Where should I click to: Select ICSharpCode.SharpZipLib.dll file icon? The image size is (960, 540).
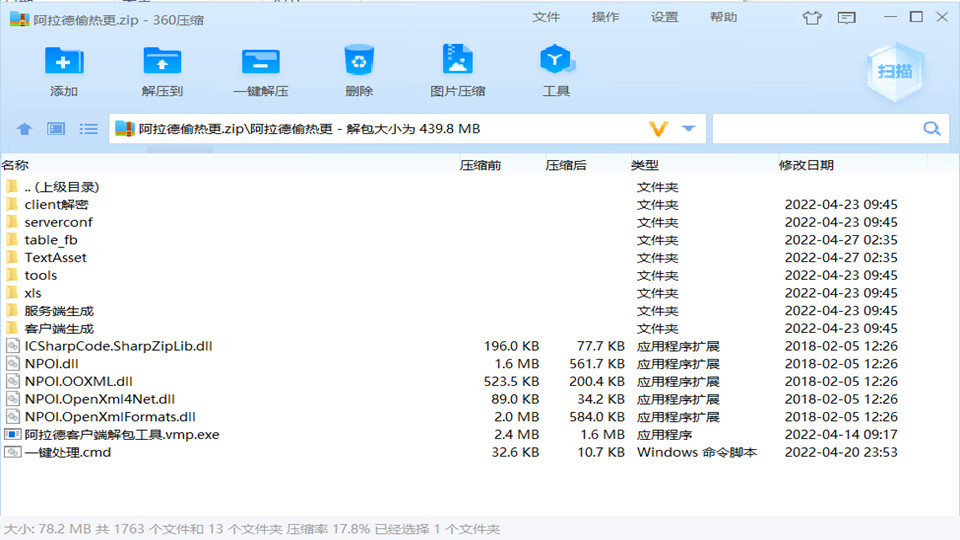click(x=13, y=346)
